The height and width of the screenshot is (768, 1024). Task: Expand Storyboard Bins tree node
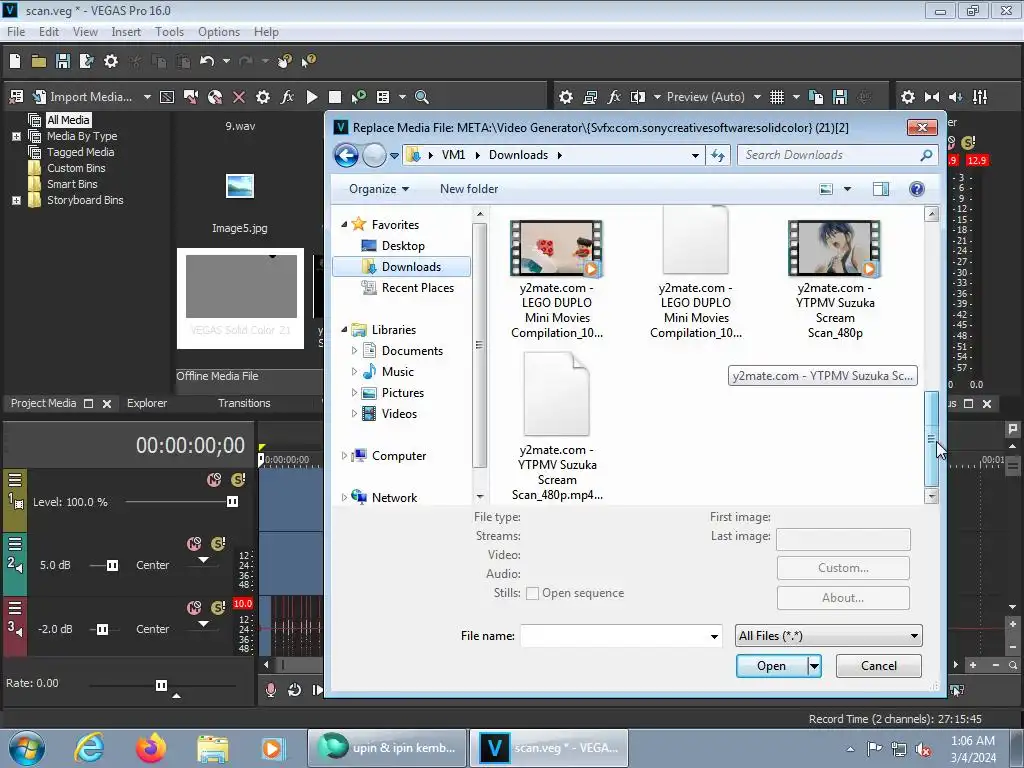click(x=16, y=200)
